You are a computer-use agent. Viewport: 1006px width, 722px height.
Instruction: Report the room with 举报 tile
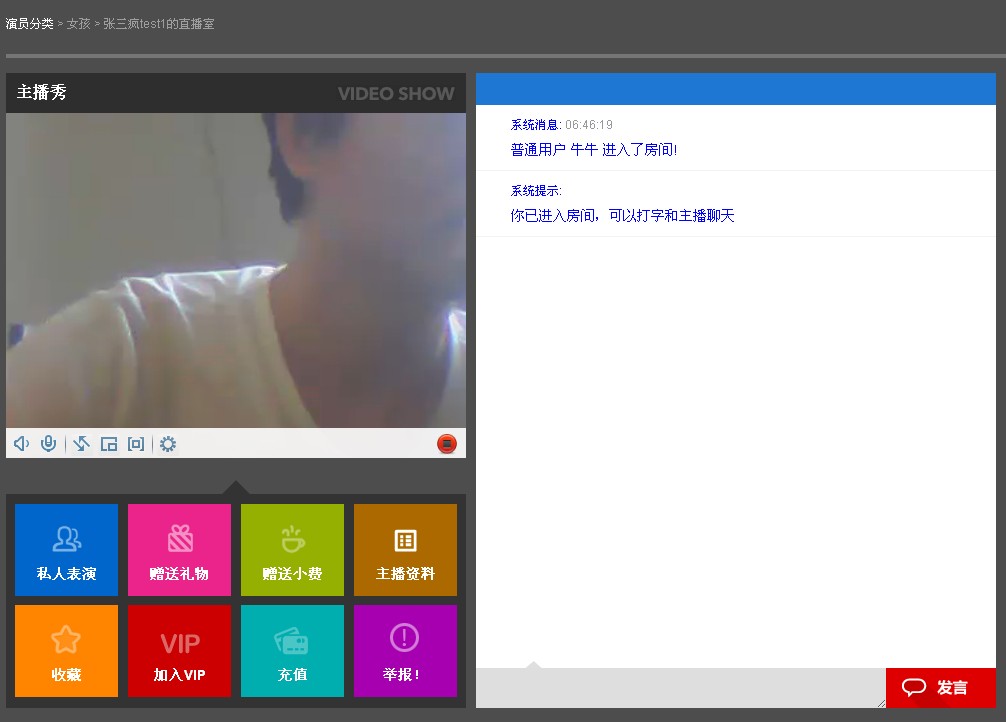405,651
